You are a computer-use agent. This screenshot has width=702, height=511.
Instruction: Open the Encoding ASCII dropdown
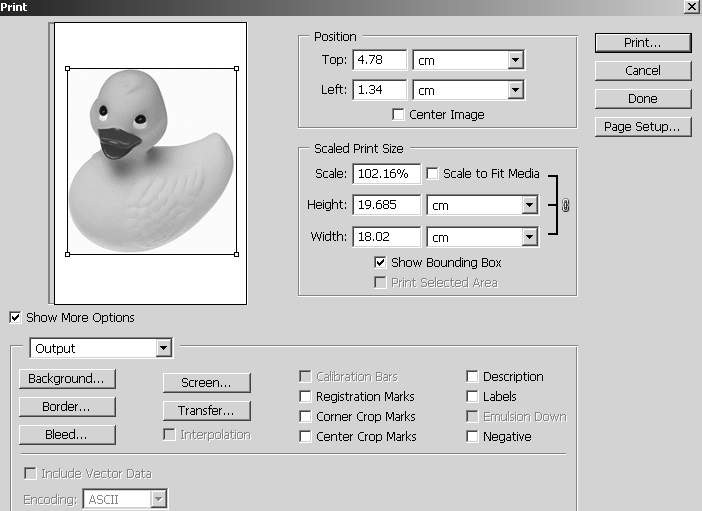(158, 499)
